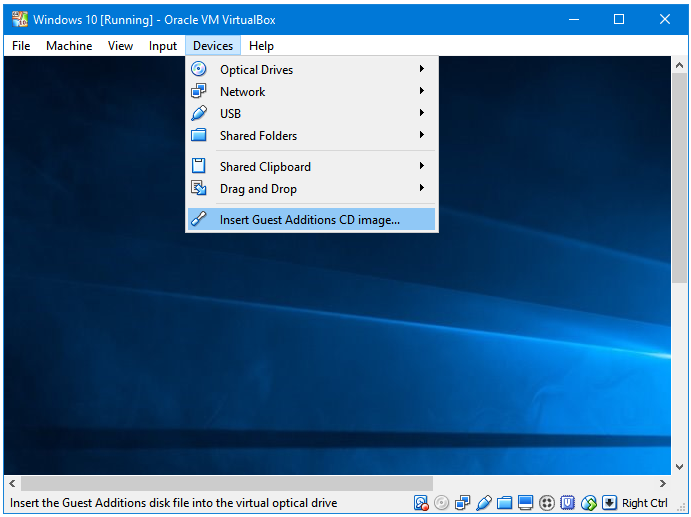Click the clipboard icon beside Shared Clipboard
691x517 pixels.
[199, 166]
